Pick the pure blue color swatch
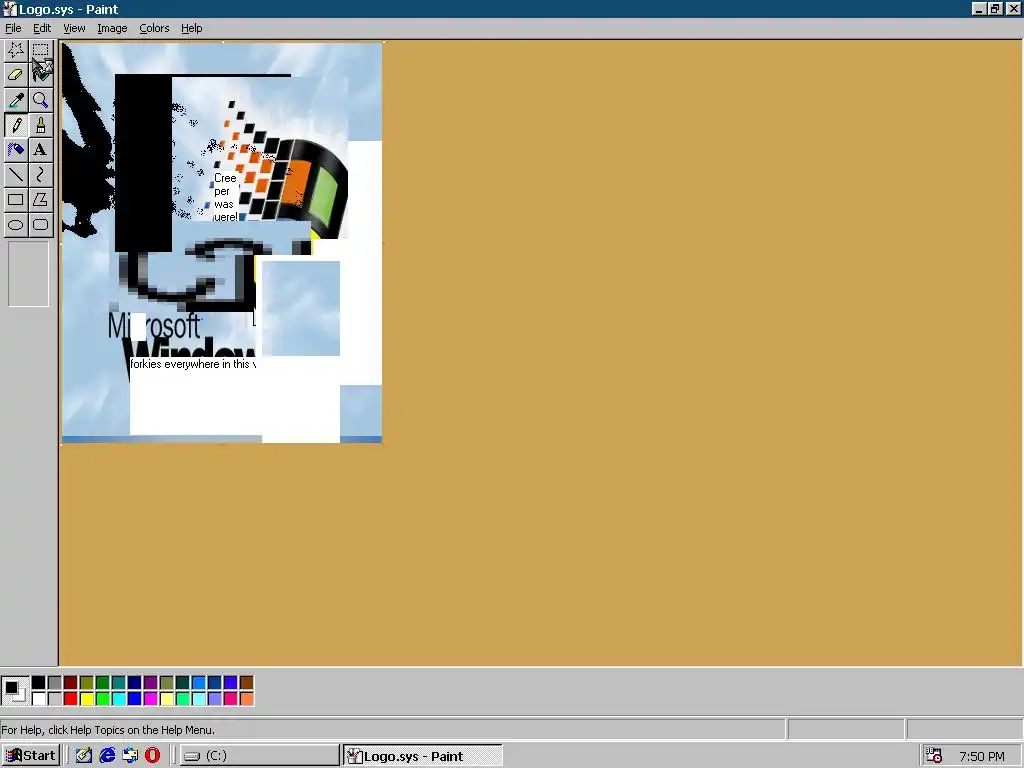The image size is (1024, 768). click(135, 699)
